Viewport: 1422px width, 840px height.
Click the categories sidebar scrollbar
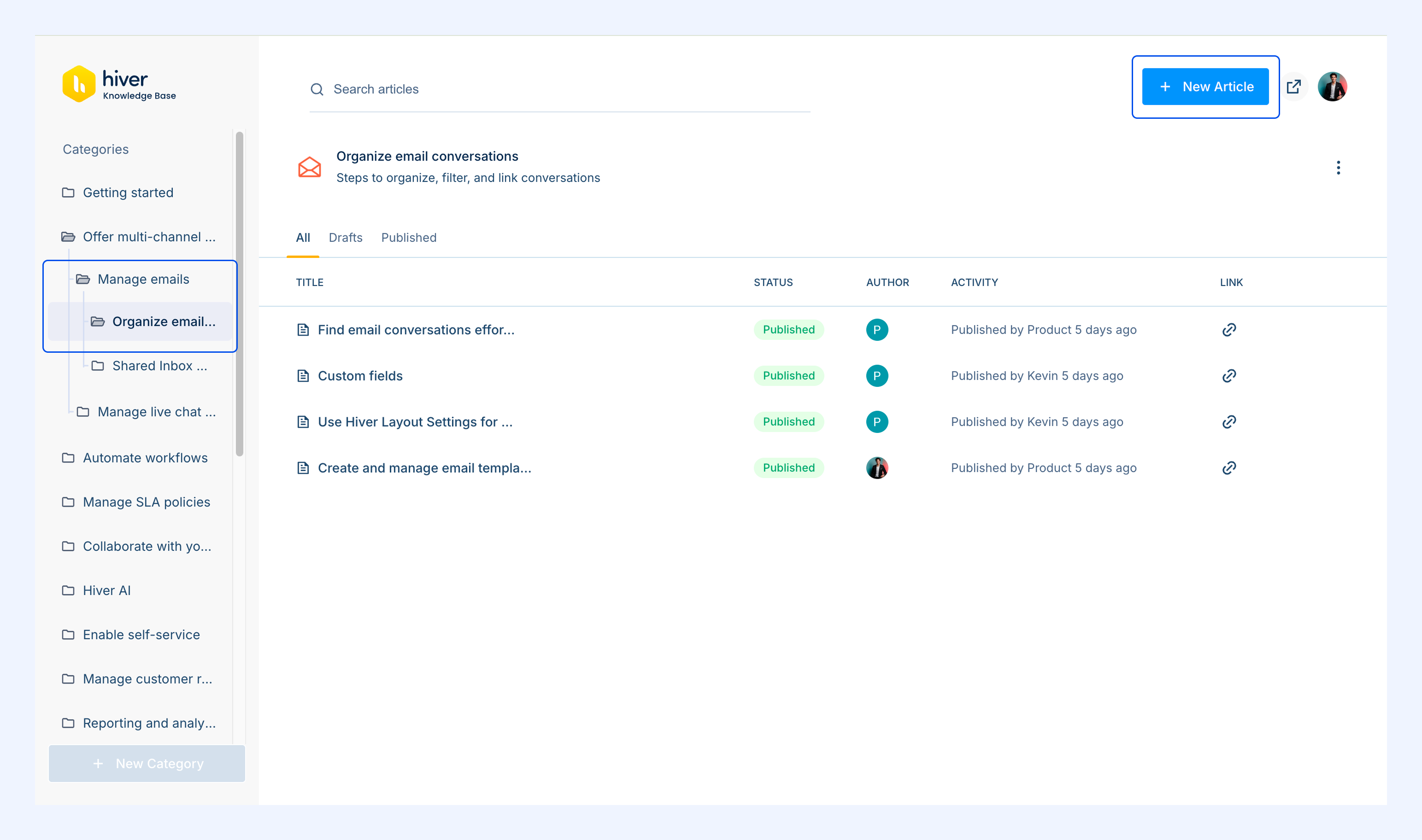coord(240,294)
